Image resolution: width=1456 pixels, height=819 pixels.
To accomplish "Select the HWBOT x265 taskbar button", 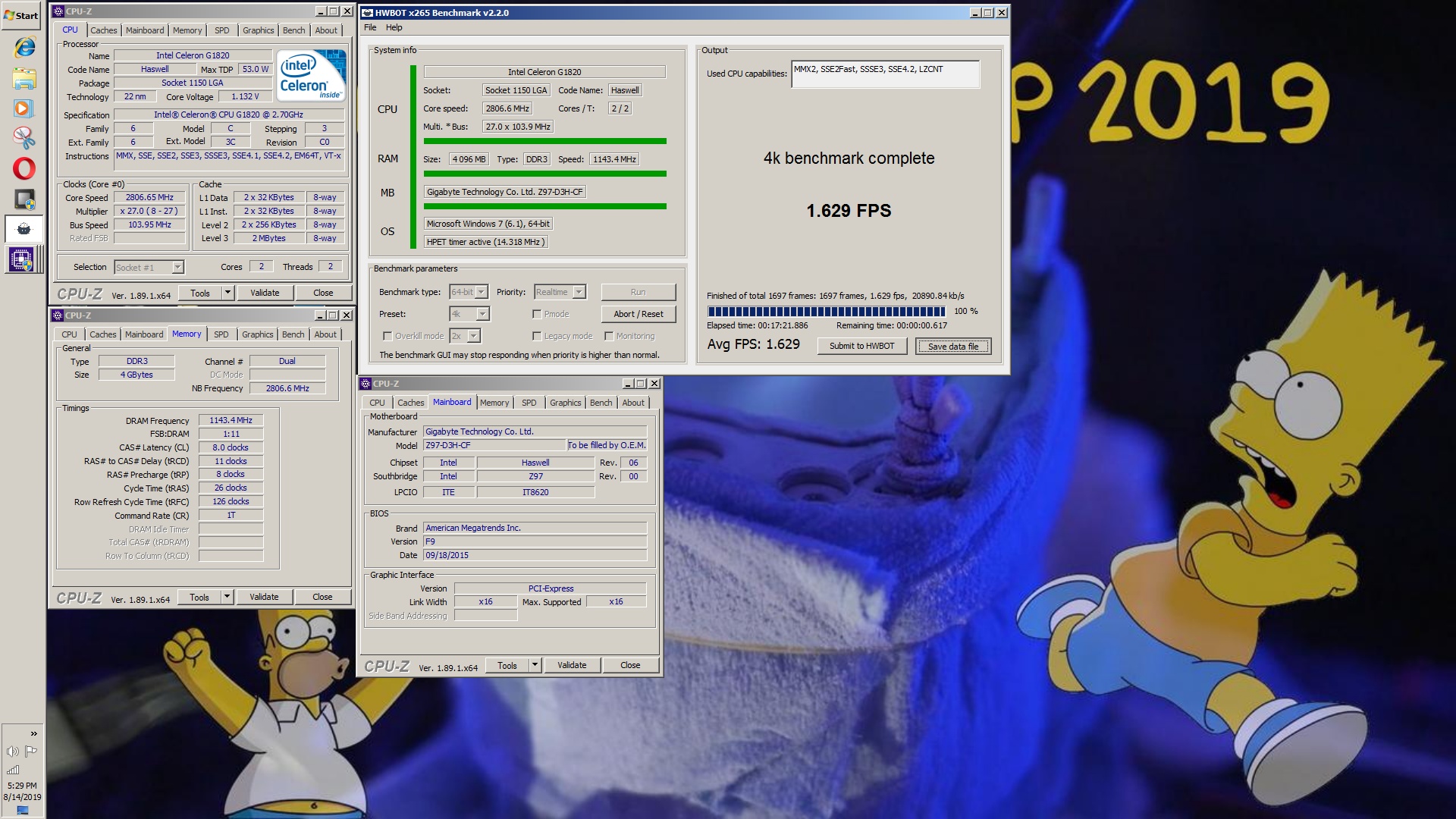I will pos(24,229).
